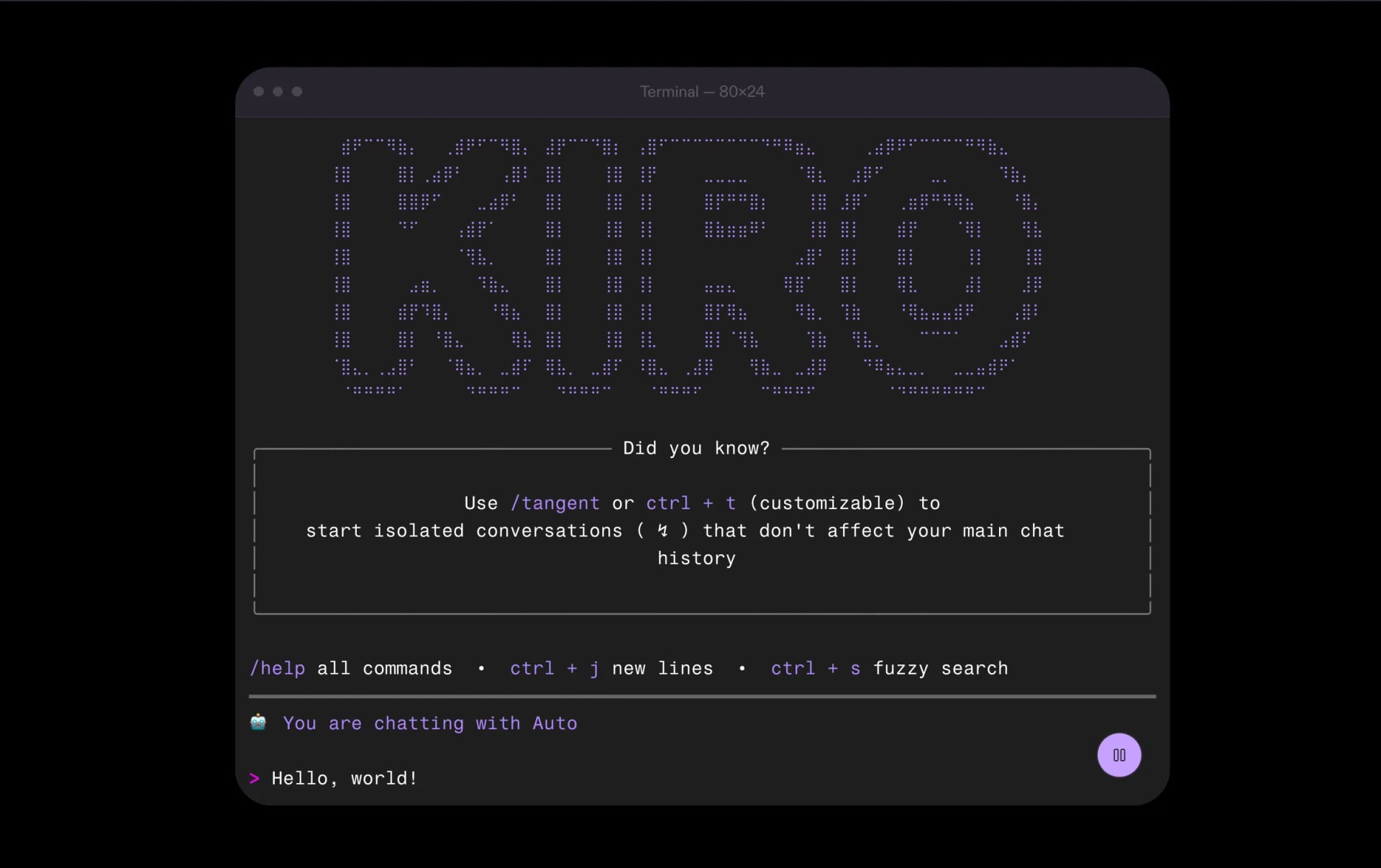Click the pink prompt arrow before Hello, world!
This screenshot has height=868, width=1381.
tap(254, 778)
